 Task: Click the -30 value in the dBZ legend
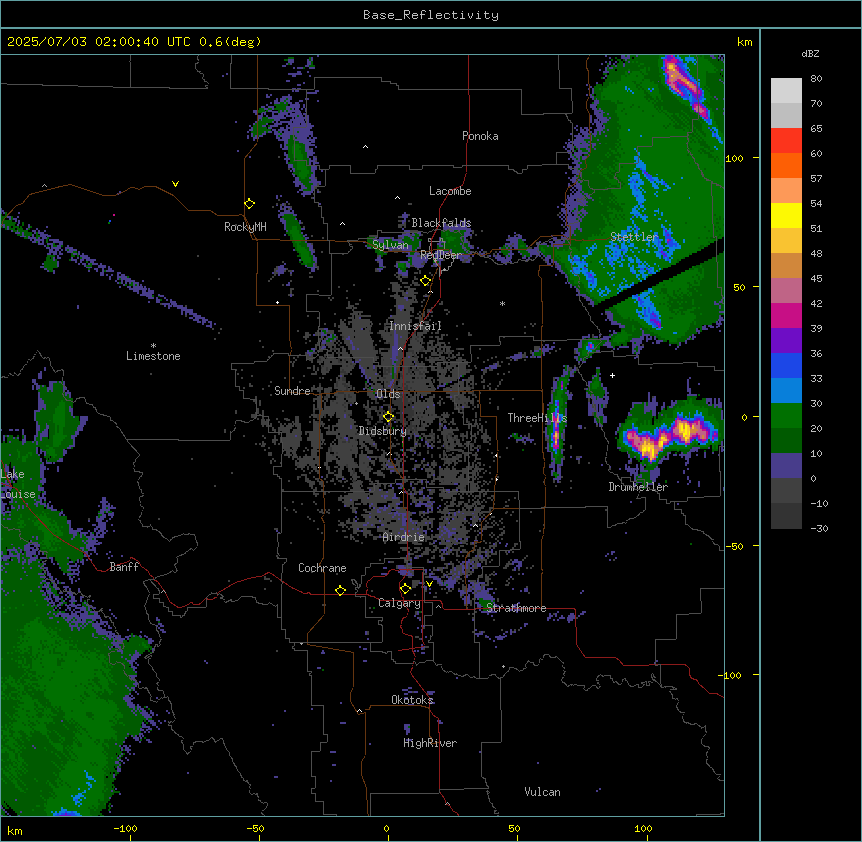click(x=819, y=528)
